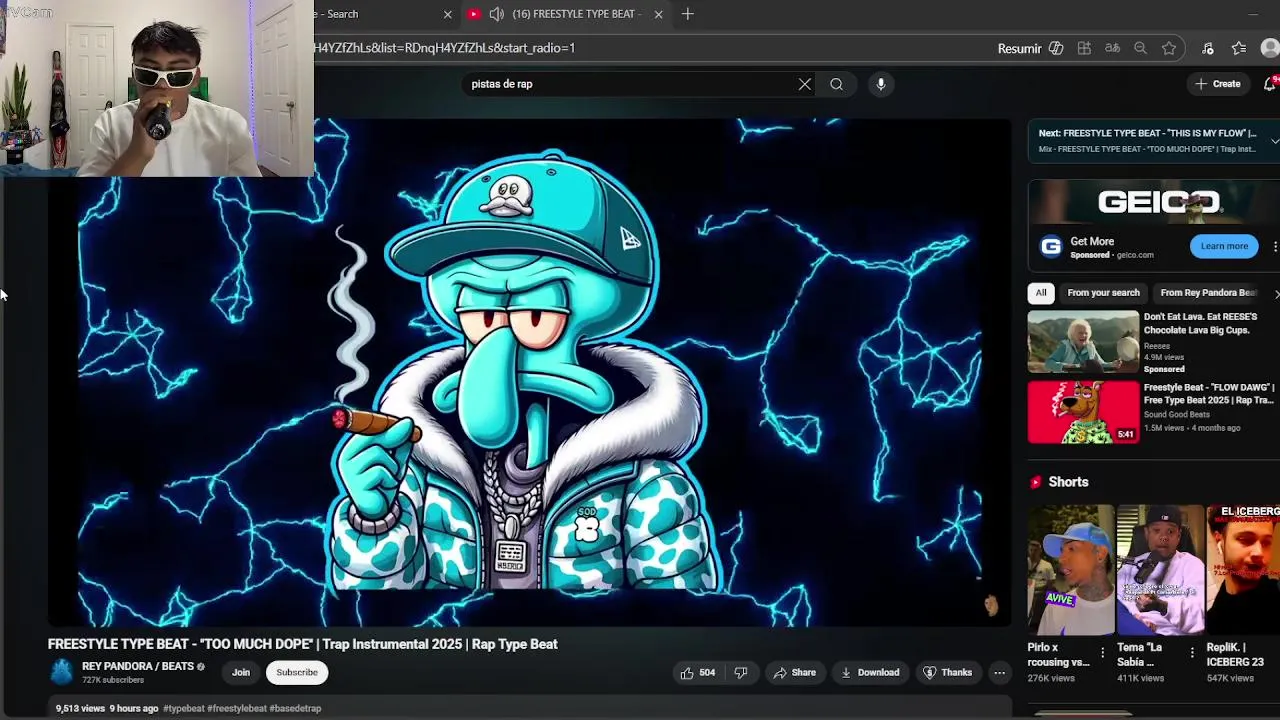Click the browser address bar URL
The width and height of the screenshot is (1280, 720).
(445, 48)
